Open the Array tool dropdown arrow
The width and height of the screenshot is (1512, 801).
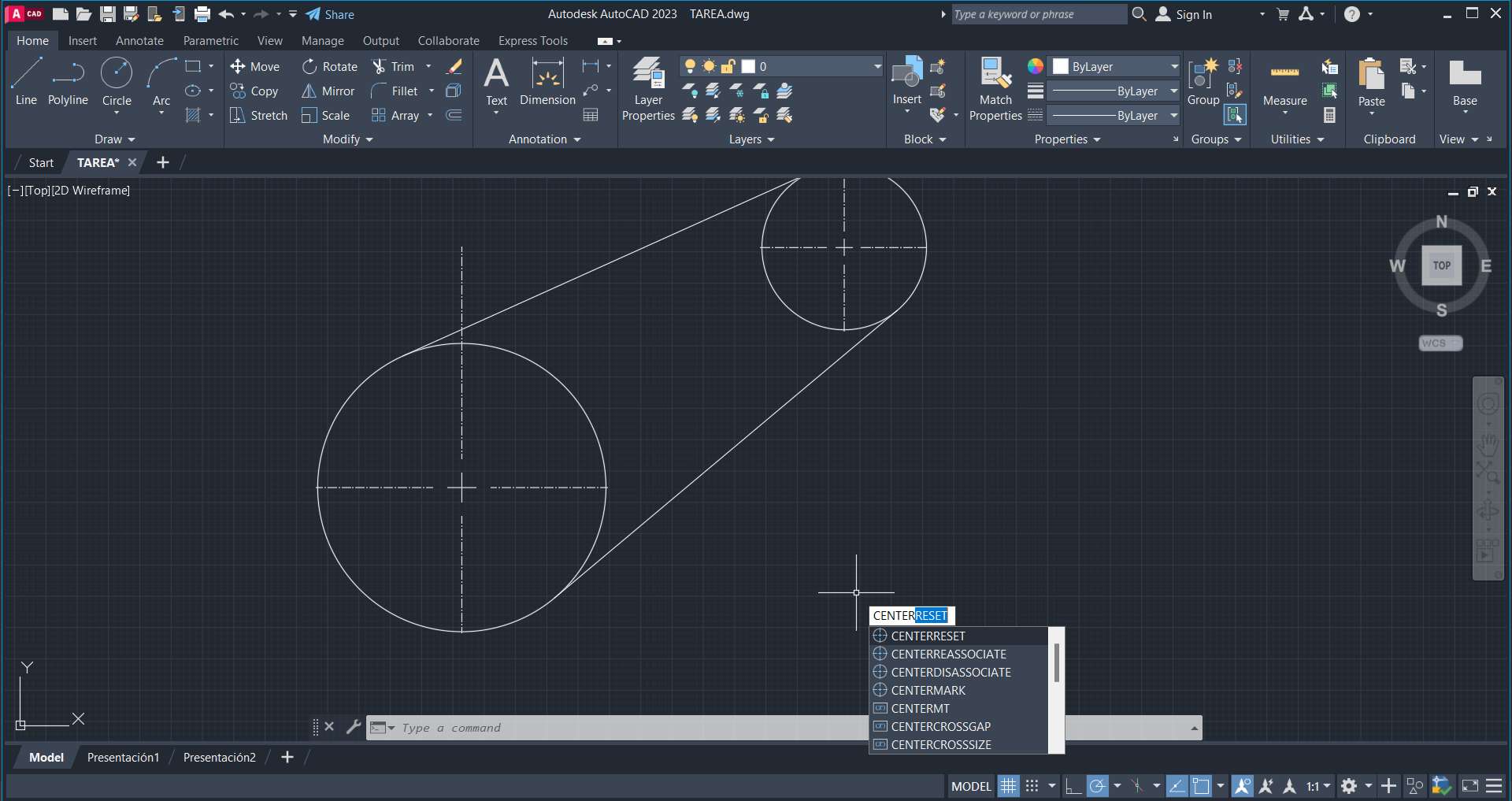click(430, 116)
